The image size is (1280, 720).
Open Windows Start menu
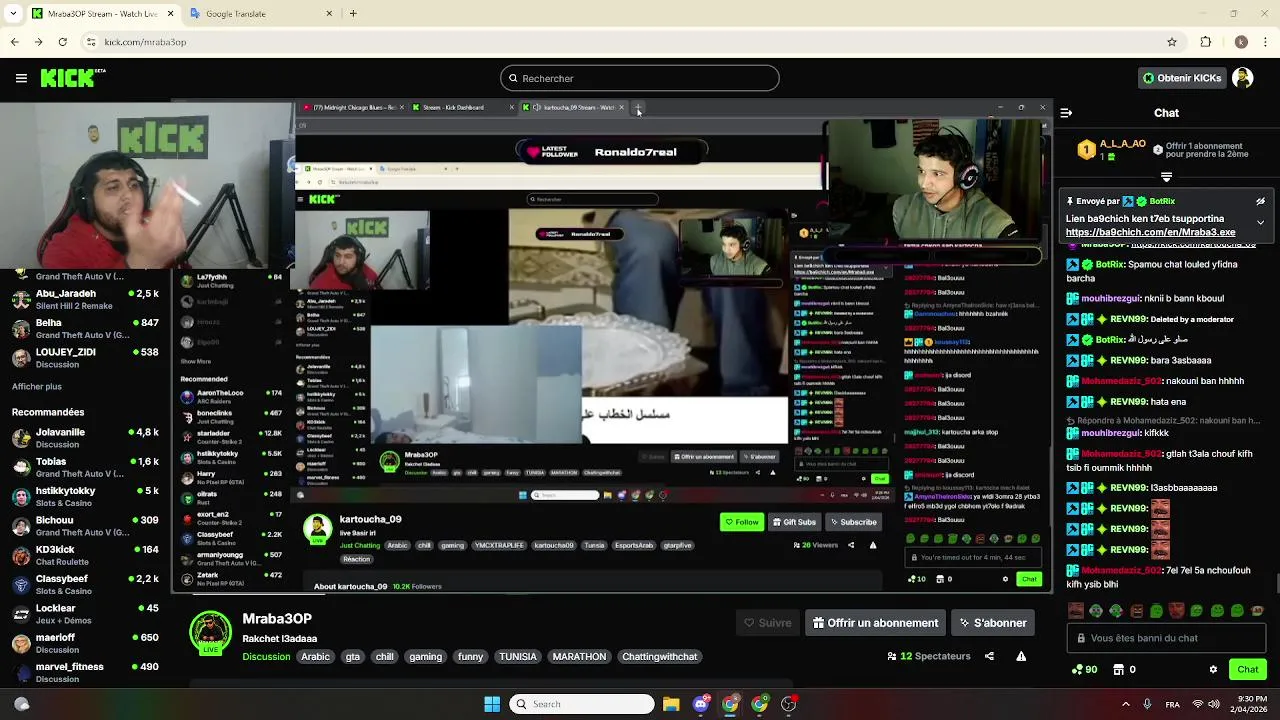click(492, 704)
